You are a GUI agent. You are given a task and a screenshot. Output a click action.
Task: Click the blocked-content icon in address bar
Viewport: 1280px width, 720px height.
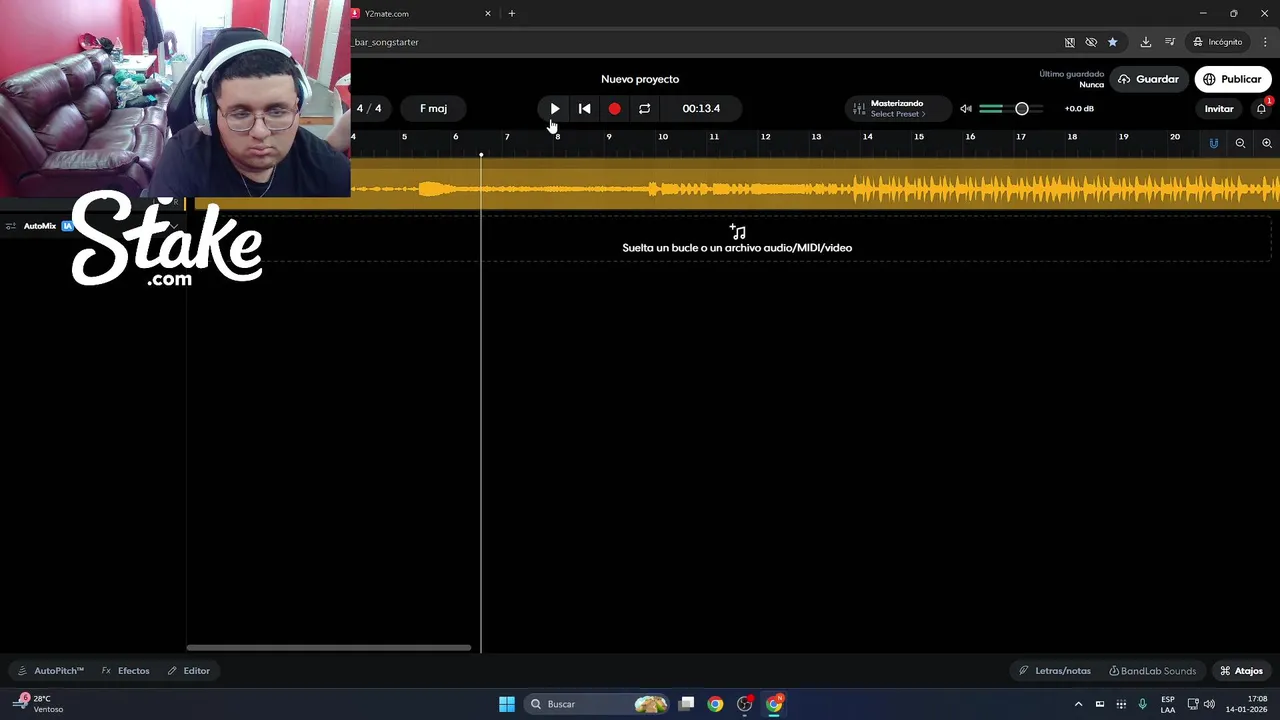(1069, 42)
